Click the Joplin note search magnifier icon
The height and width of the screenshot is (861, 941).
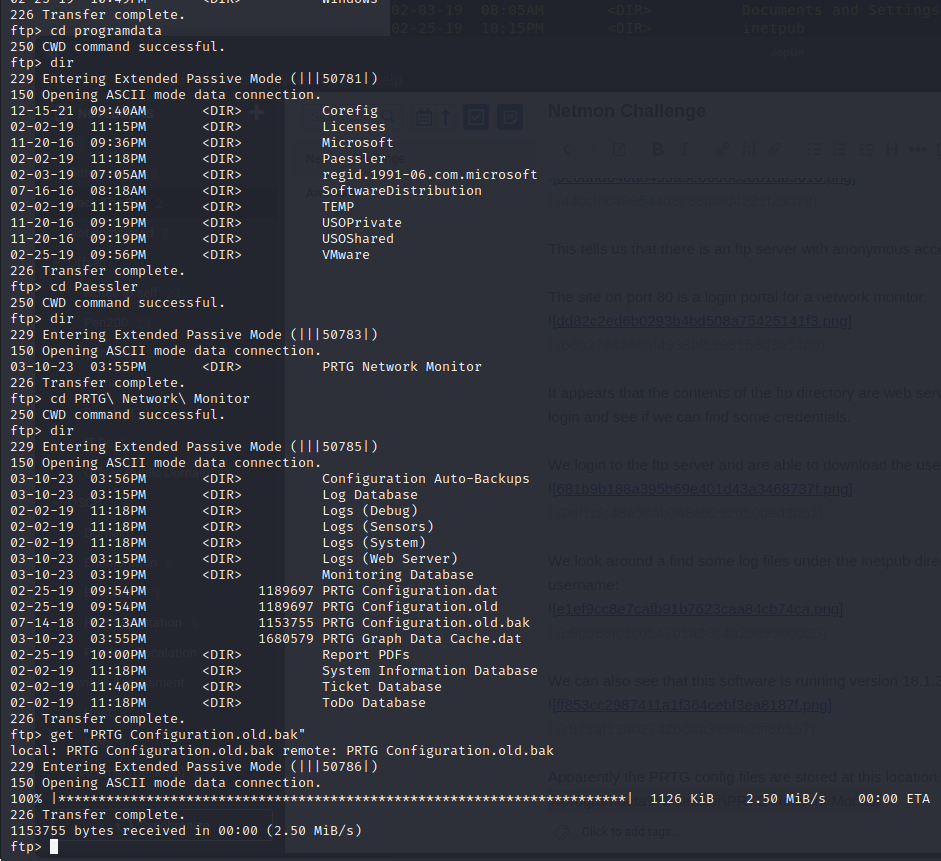coord(388,116)
